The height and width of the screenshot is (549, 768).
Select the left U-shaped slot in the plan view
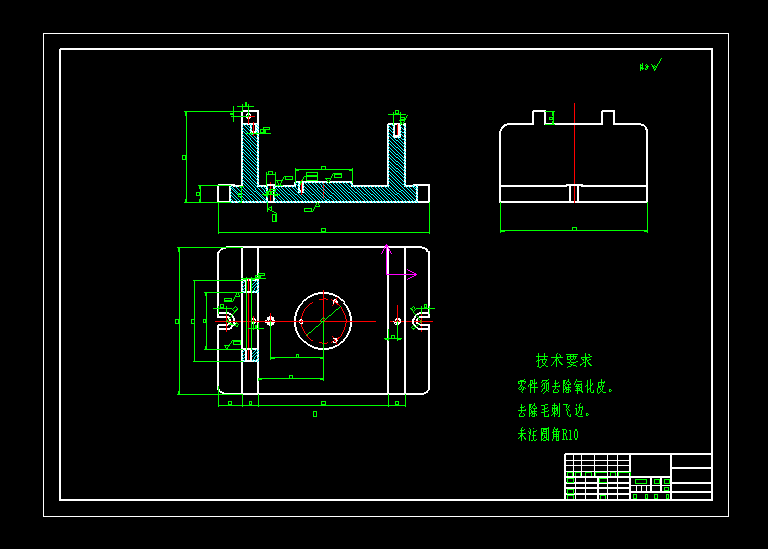click(x=227, y=321)
